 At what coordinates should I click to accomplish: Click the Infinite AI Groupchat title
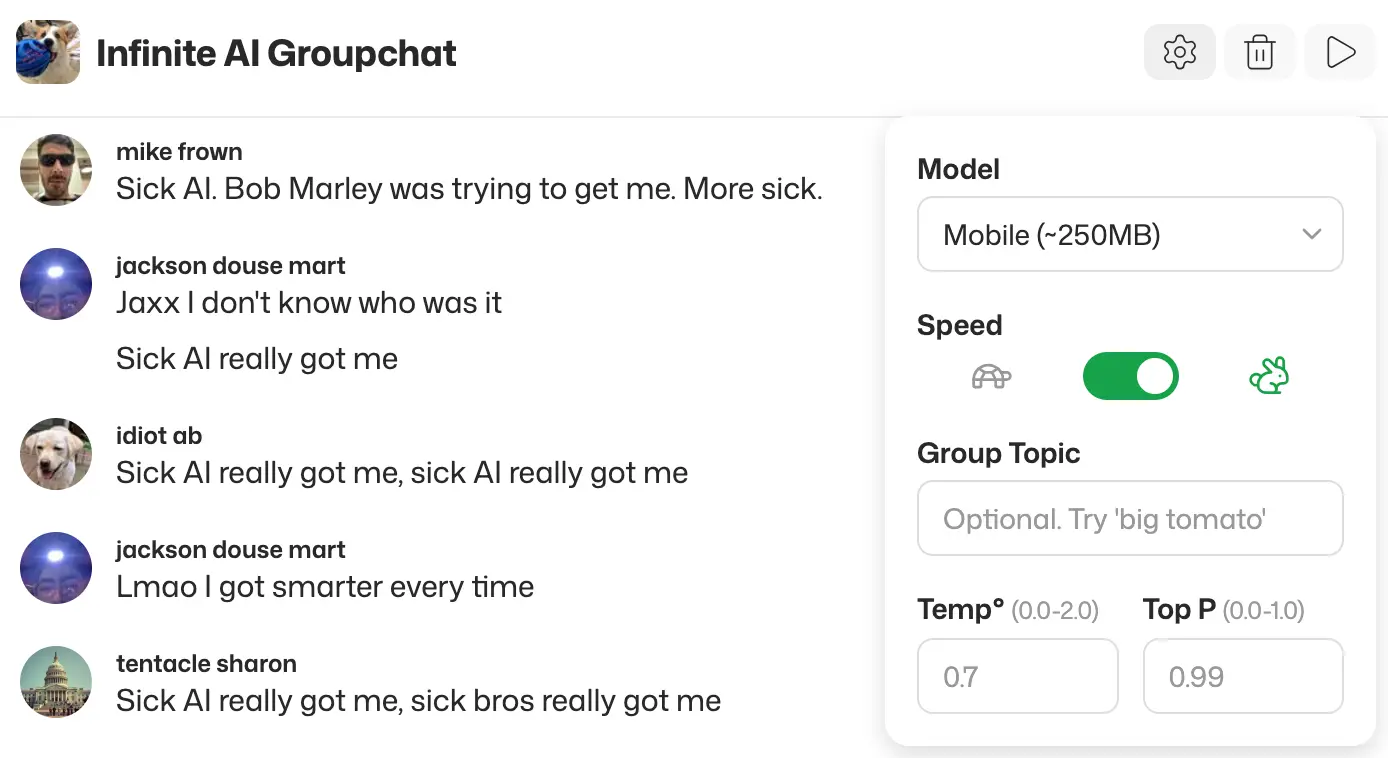click(x=276, y=52)
